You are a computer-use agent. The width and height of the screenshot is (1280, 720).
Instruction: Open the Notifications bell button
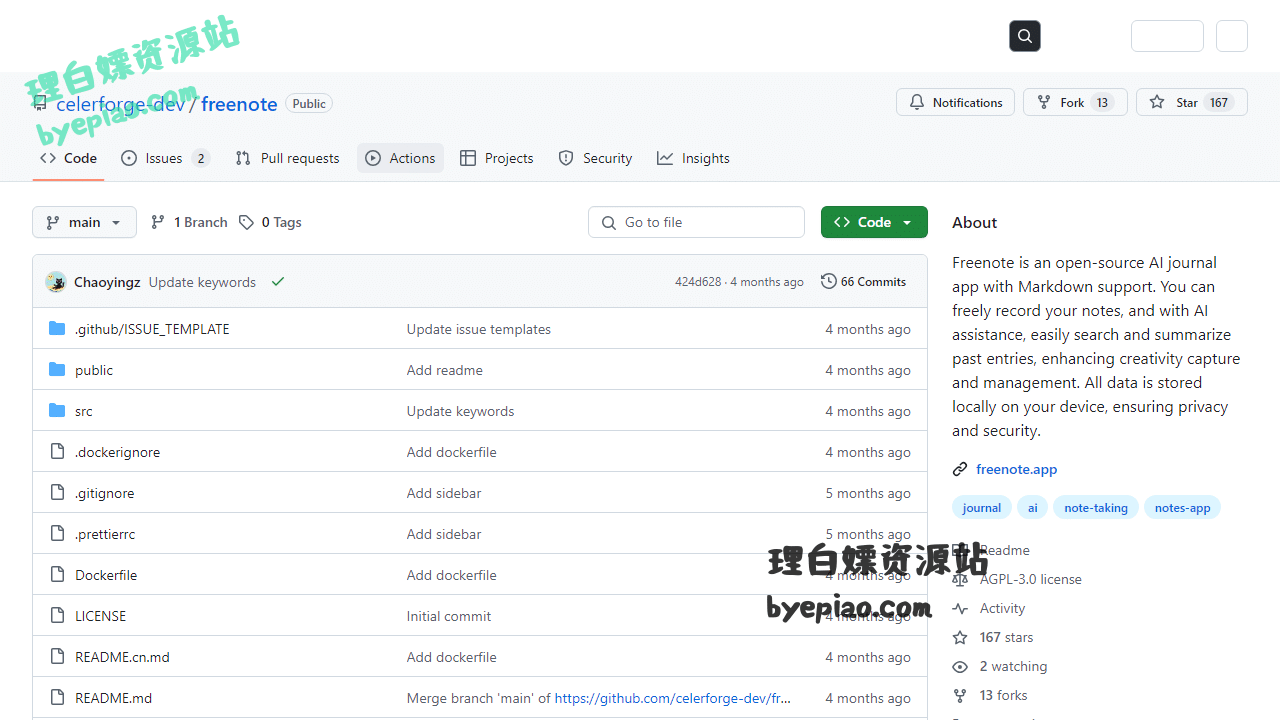[955, 102]
